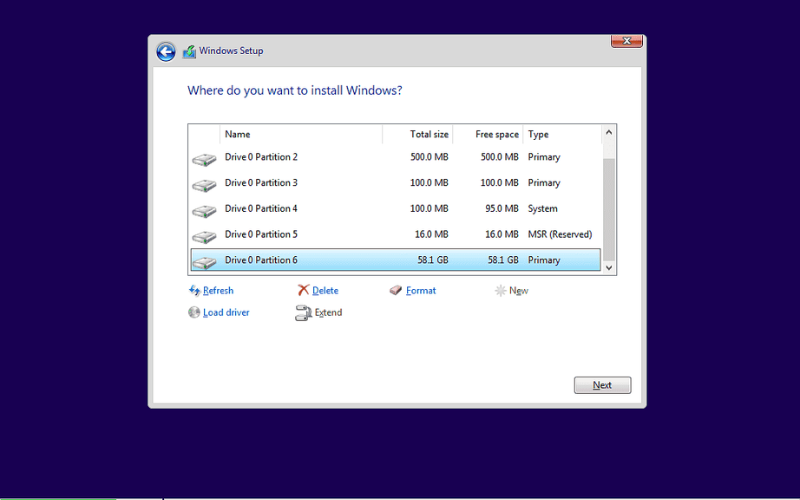Screen dimensions: 800x500
Task: Sort by the Name column header
Action: click(x=301, y=134)
